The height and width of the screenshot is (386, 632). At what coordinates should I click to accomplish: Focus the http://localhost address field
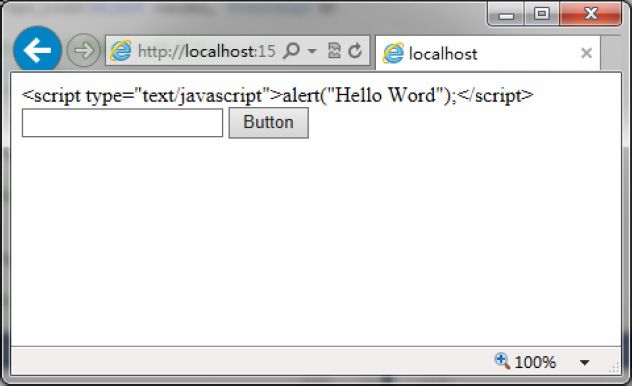point(207,51)
